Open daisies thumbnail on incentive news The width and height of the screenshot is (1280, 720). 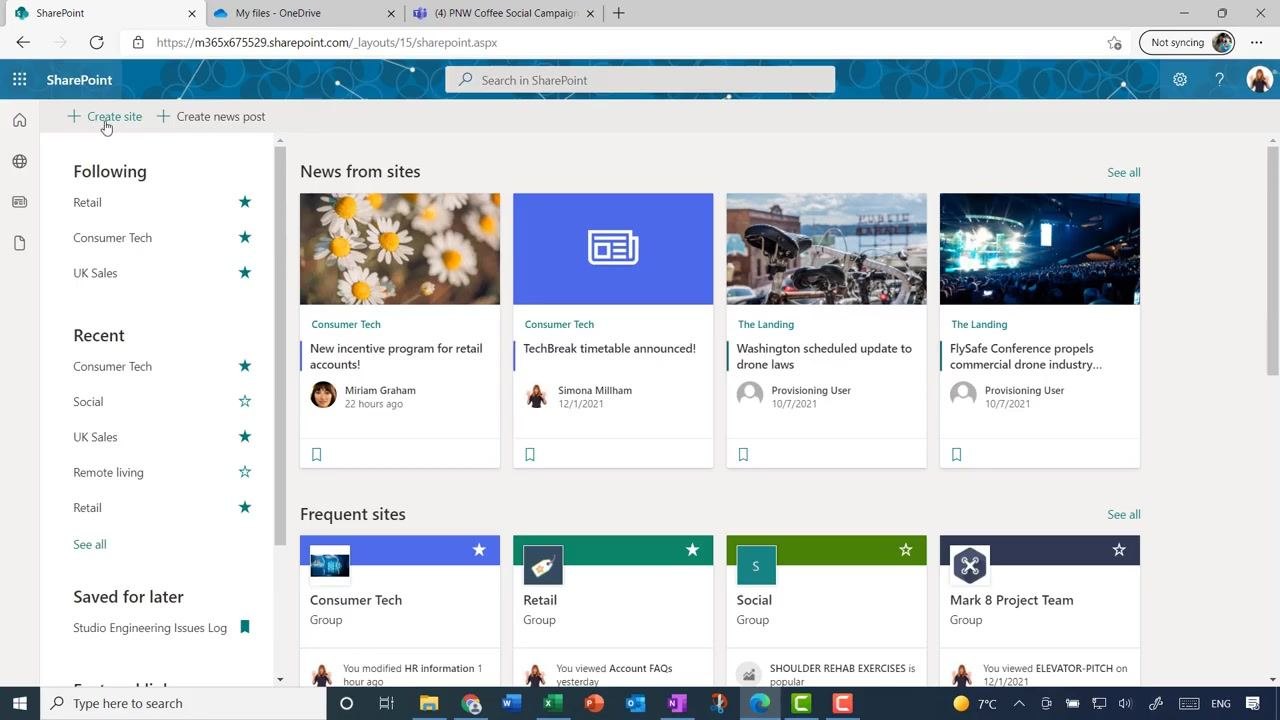(x=400, y=249)
